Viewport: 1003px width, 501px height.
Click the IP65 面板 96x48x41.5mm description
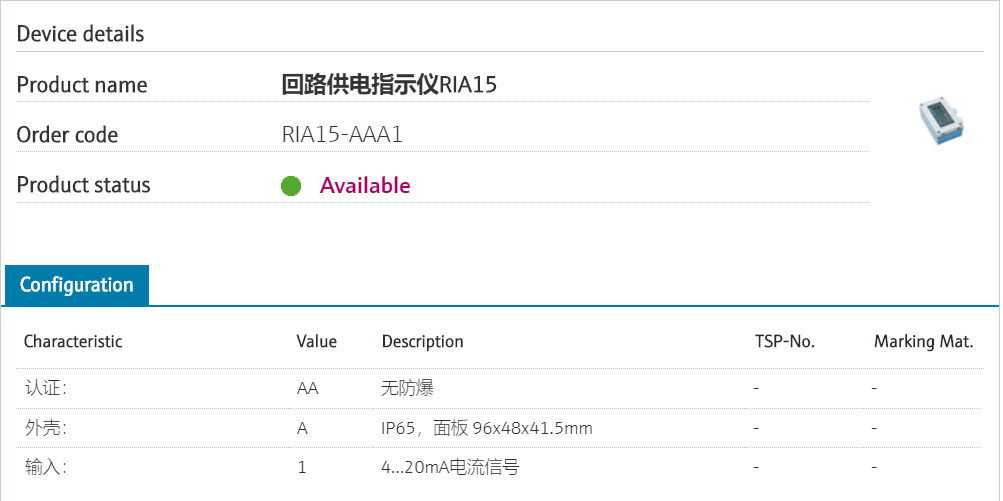[x=487, y=428]
